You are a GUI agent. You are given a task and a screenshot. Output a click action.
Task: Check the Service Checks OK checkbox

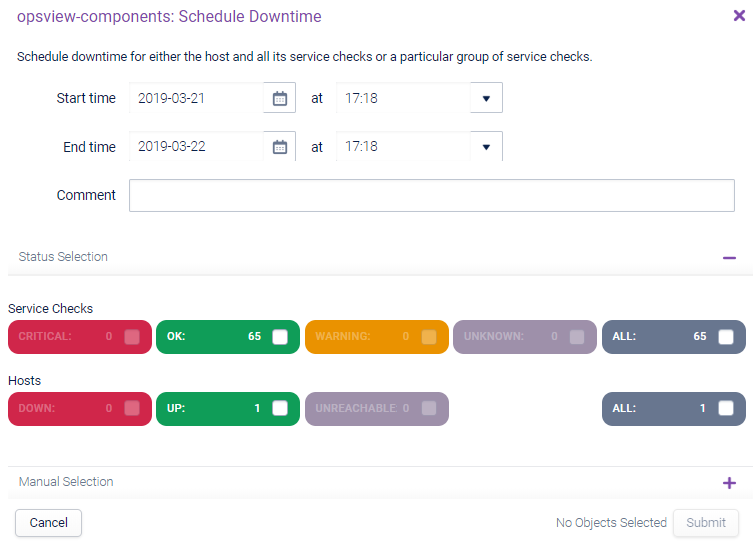280,336
